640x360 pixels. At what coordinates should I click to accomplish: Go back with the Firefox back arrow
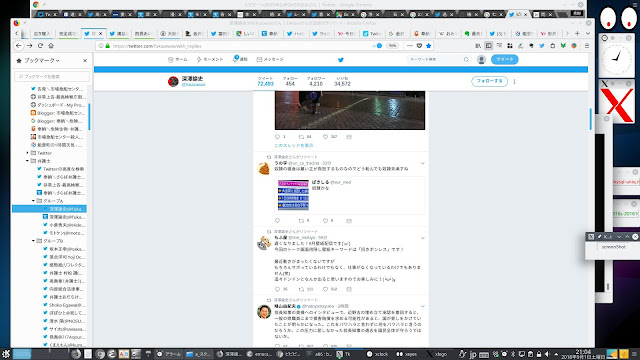[19, 46]
